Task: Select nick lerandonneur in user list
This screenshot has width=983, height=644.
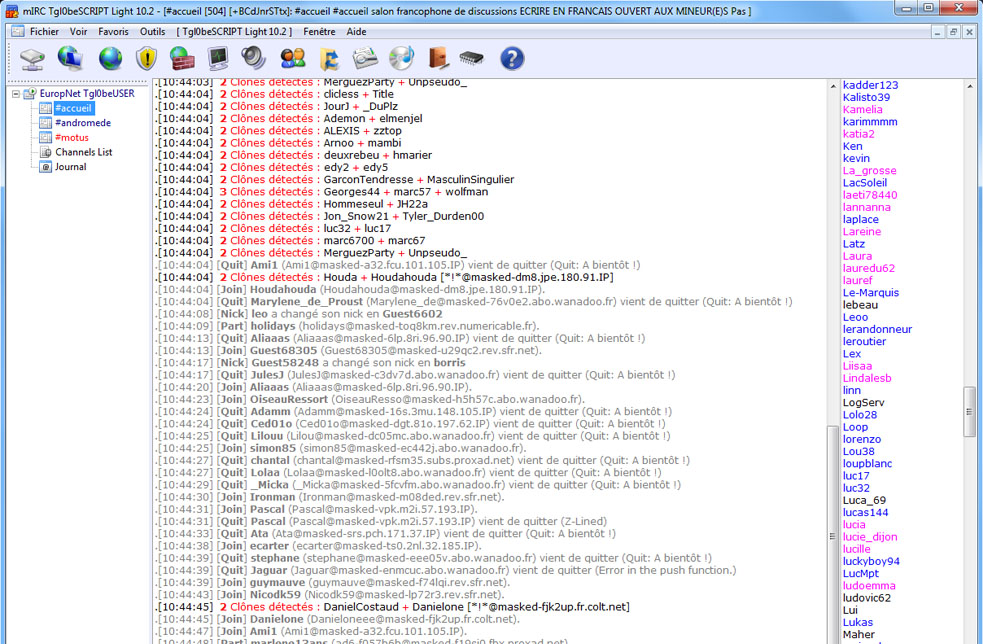Action: (x=877, y=330)
